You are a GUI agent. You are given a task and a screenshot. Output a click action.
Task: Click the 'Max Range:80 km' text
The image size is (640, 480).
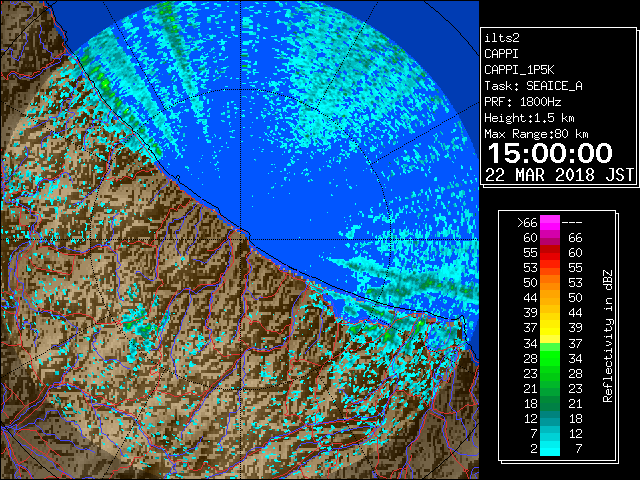536,134
